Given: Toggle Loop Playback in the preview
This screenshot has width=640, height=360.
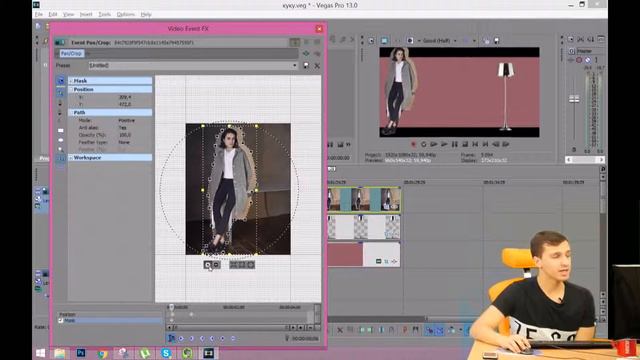Looking at the screenshot, I should 423,144.
